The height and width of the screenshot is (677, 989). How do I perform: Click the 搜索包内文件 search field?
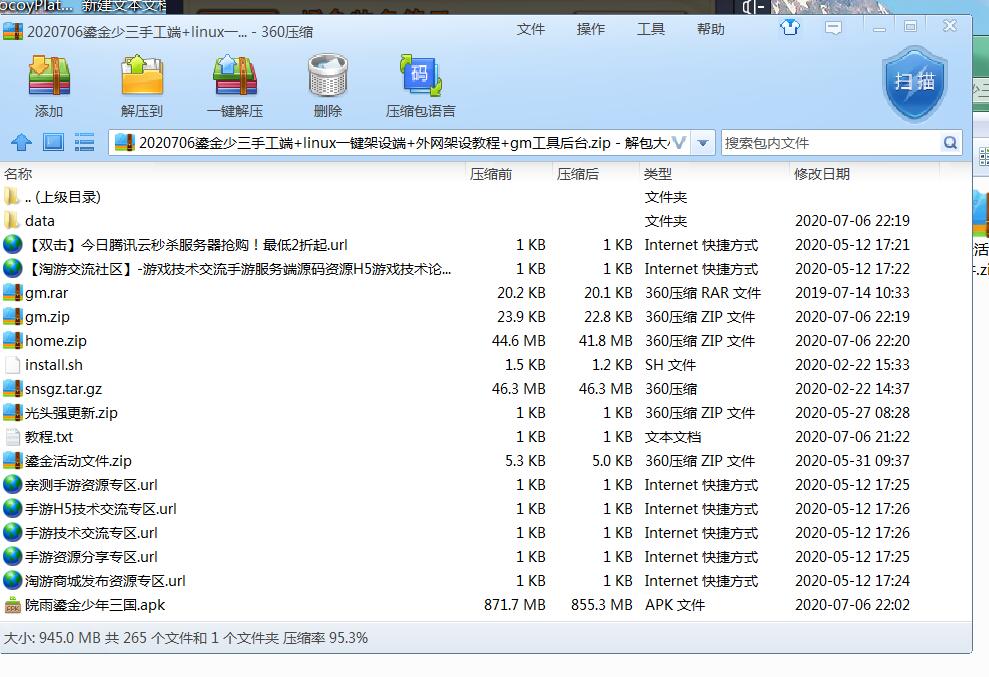point(830,143)
